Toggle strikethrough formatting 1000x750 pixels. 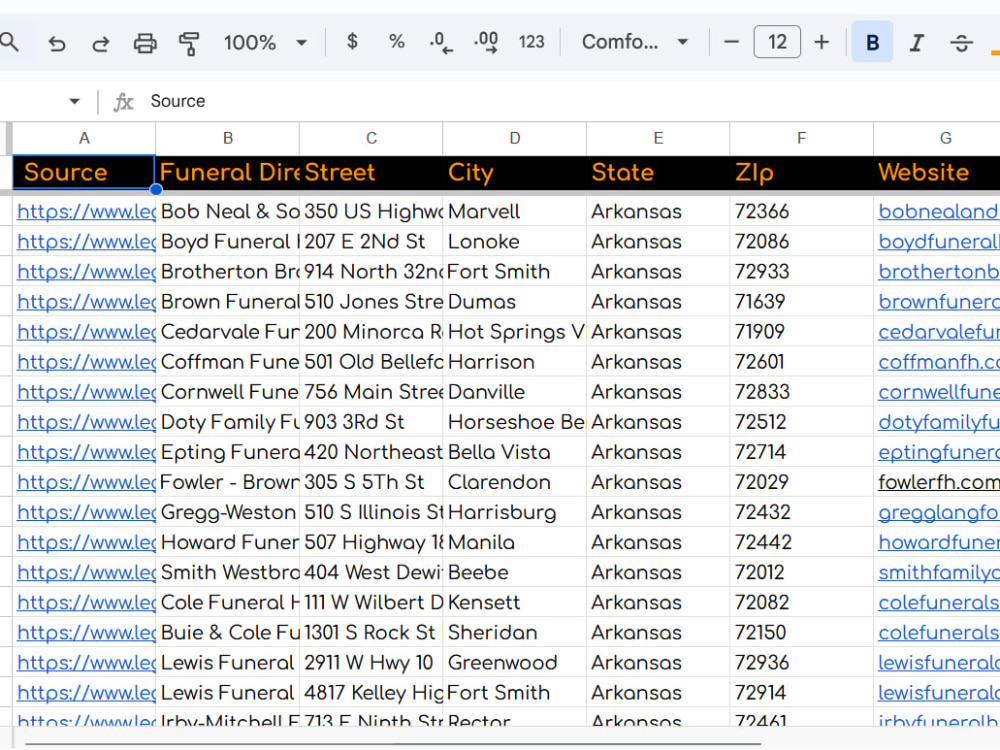[x=962, y=43]
